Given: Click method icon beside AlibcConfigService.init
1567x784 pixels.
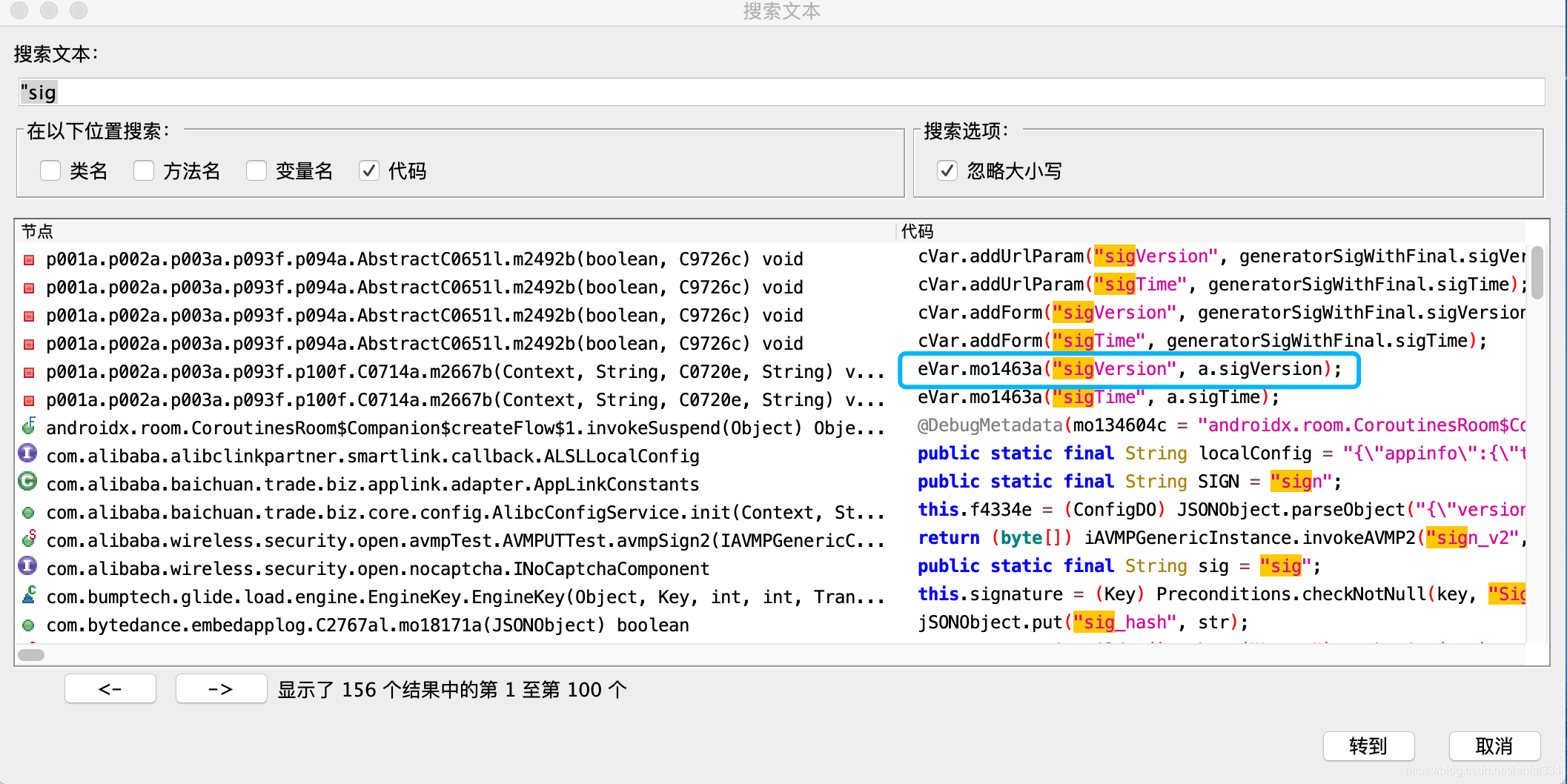Looking at the screenshot, I should pyautogui.click(x=28, y=513).
